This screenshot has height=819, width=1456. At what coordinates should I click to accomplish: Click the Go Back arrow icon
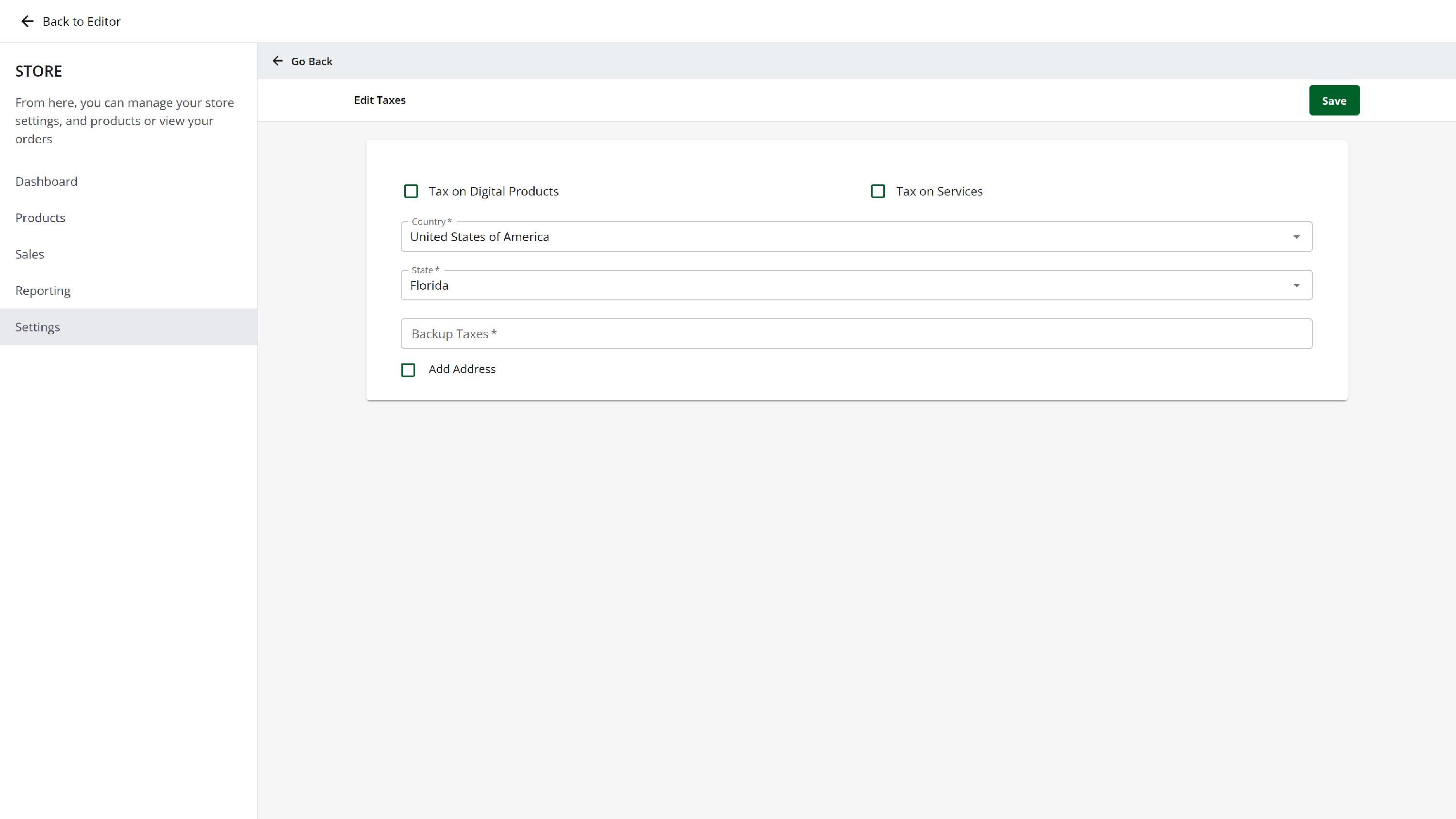point(278,61)
